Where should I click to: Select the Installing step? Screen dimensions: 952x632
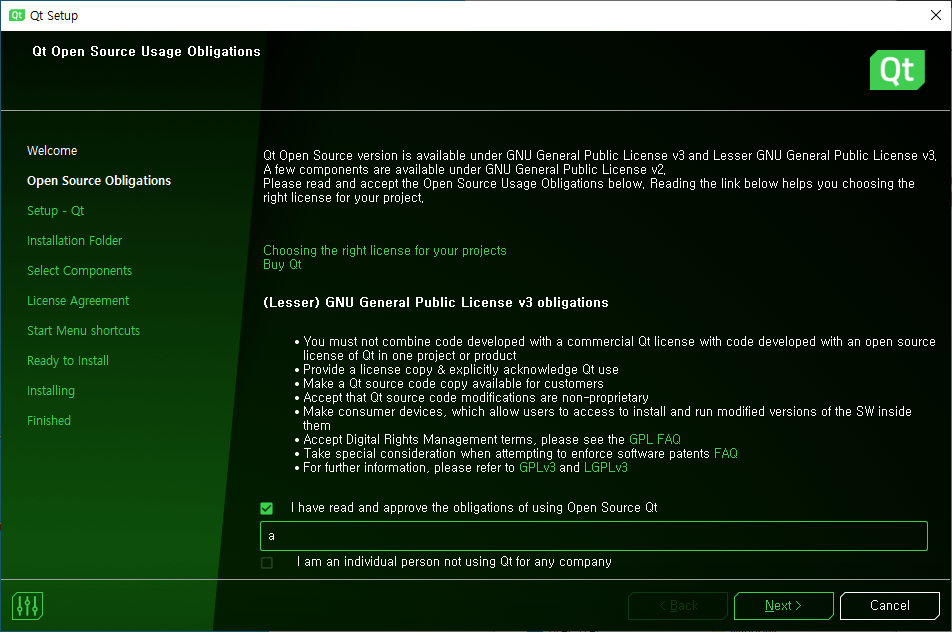(x=50, y=391)
